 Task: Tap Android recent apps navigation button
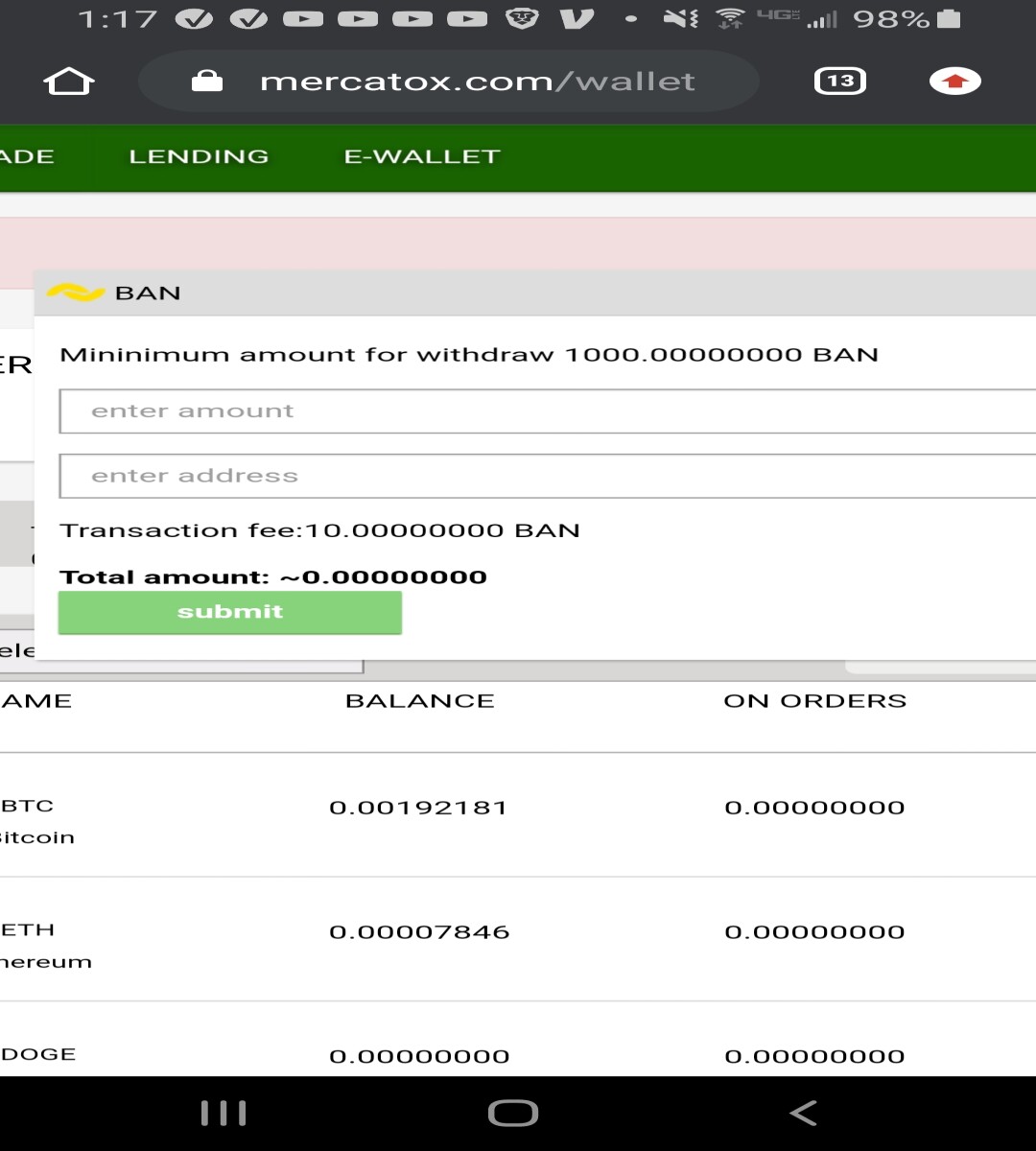(224, 1113)
